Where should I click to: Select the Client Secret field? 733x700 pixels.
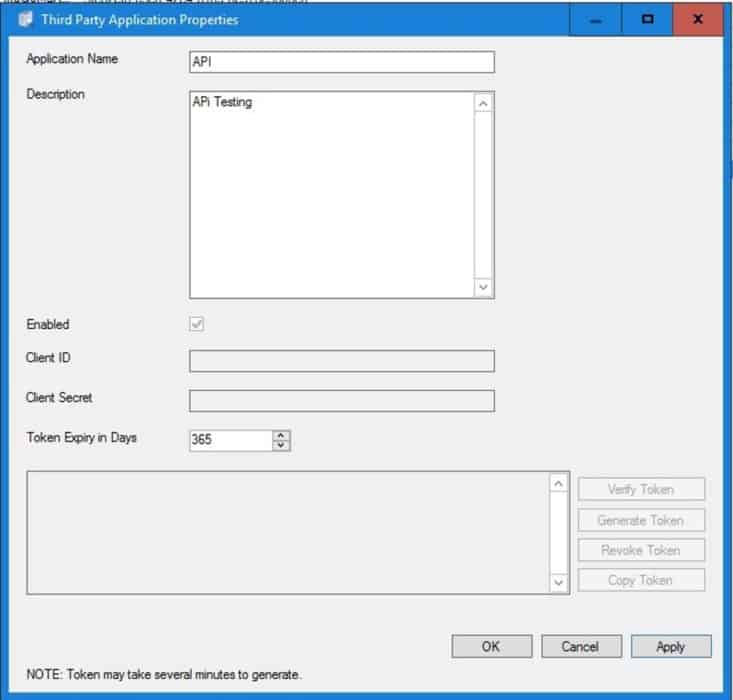point(341,400)
